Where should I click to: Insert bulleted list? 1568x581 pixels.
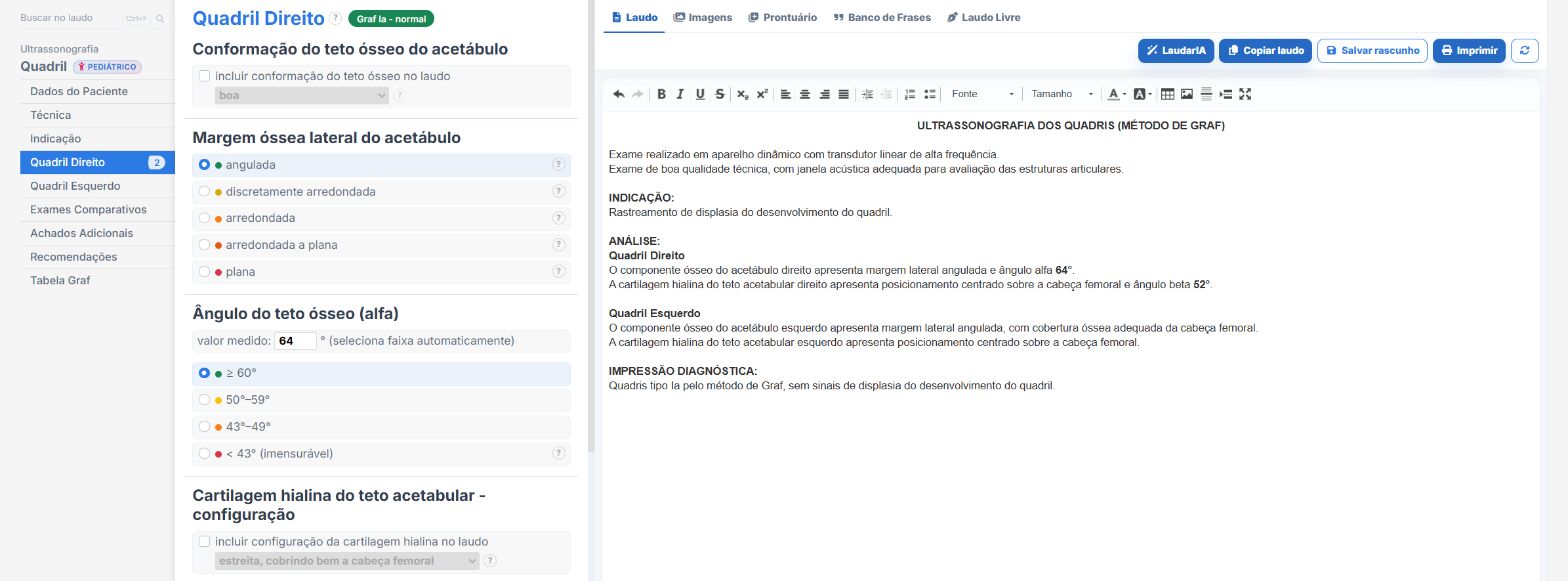pyautogui.click(x=930, y=94)
